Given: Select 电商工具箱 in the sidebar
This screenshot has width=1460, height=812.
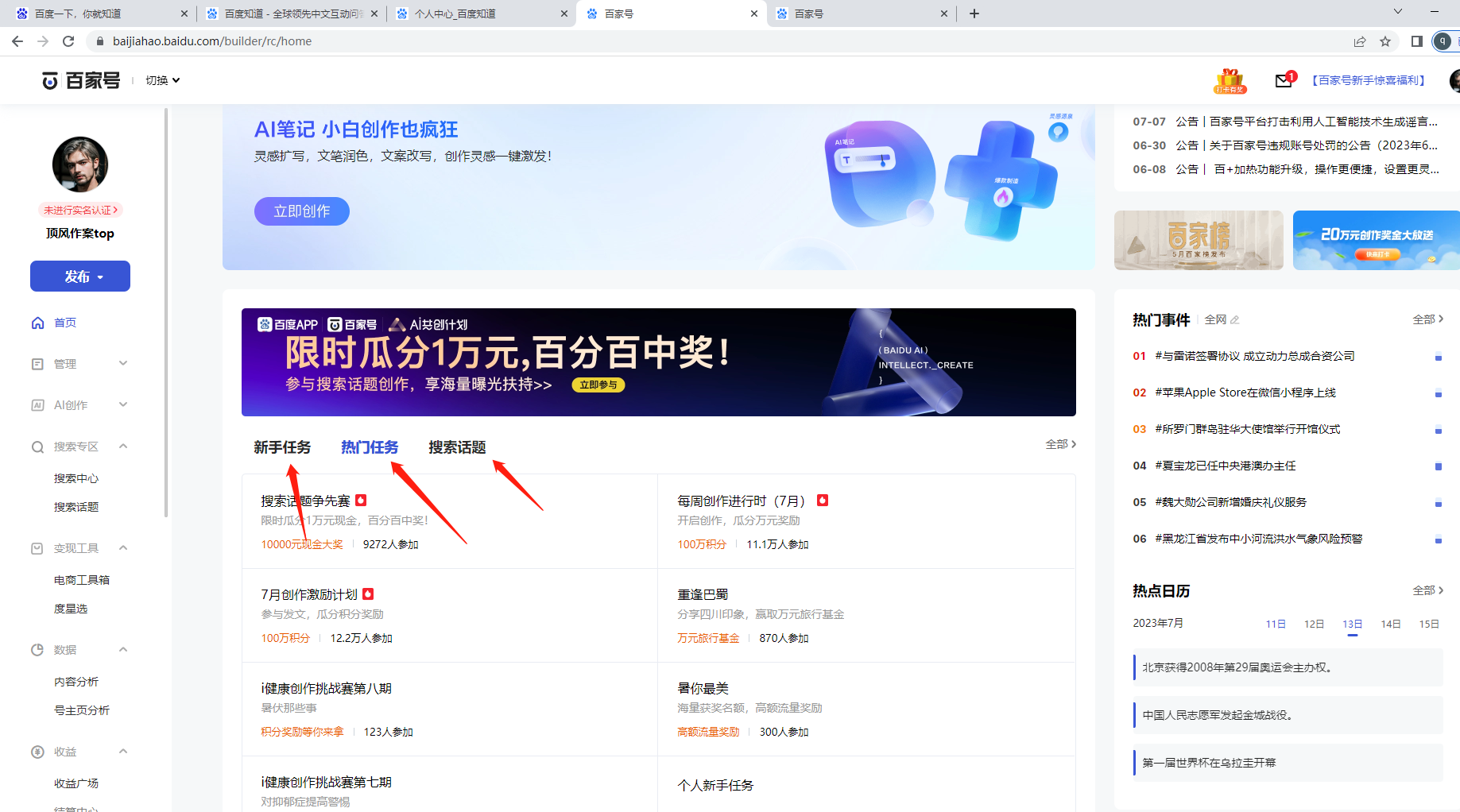Looking at the screenshot, I should coord(82,580).
